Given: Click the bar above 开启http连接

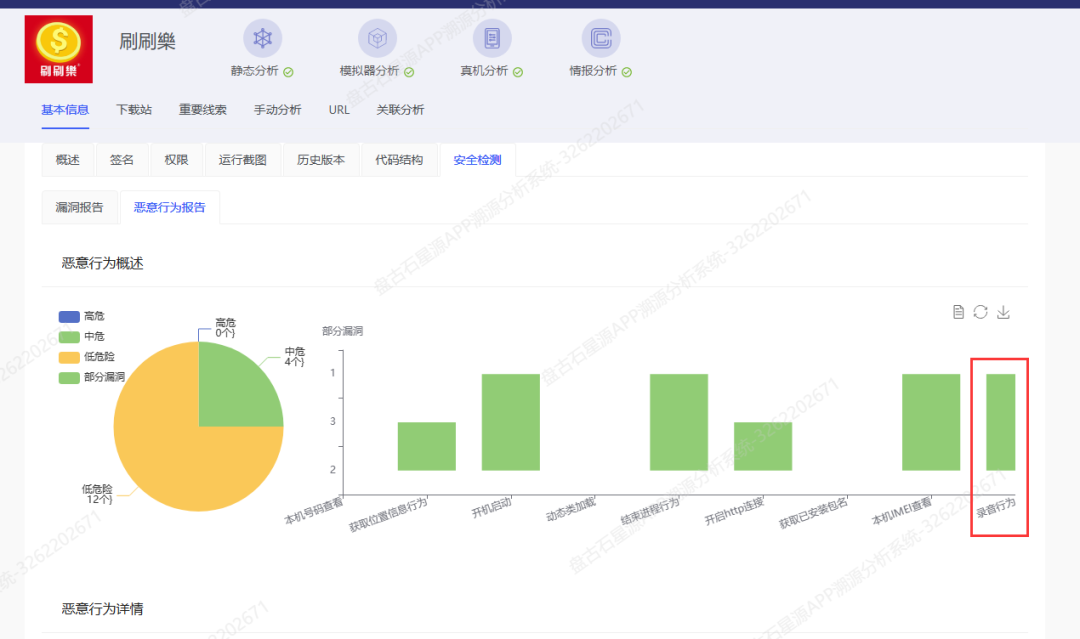Looking at the screenshot, I should (x=762, y=446).
